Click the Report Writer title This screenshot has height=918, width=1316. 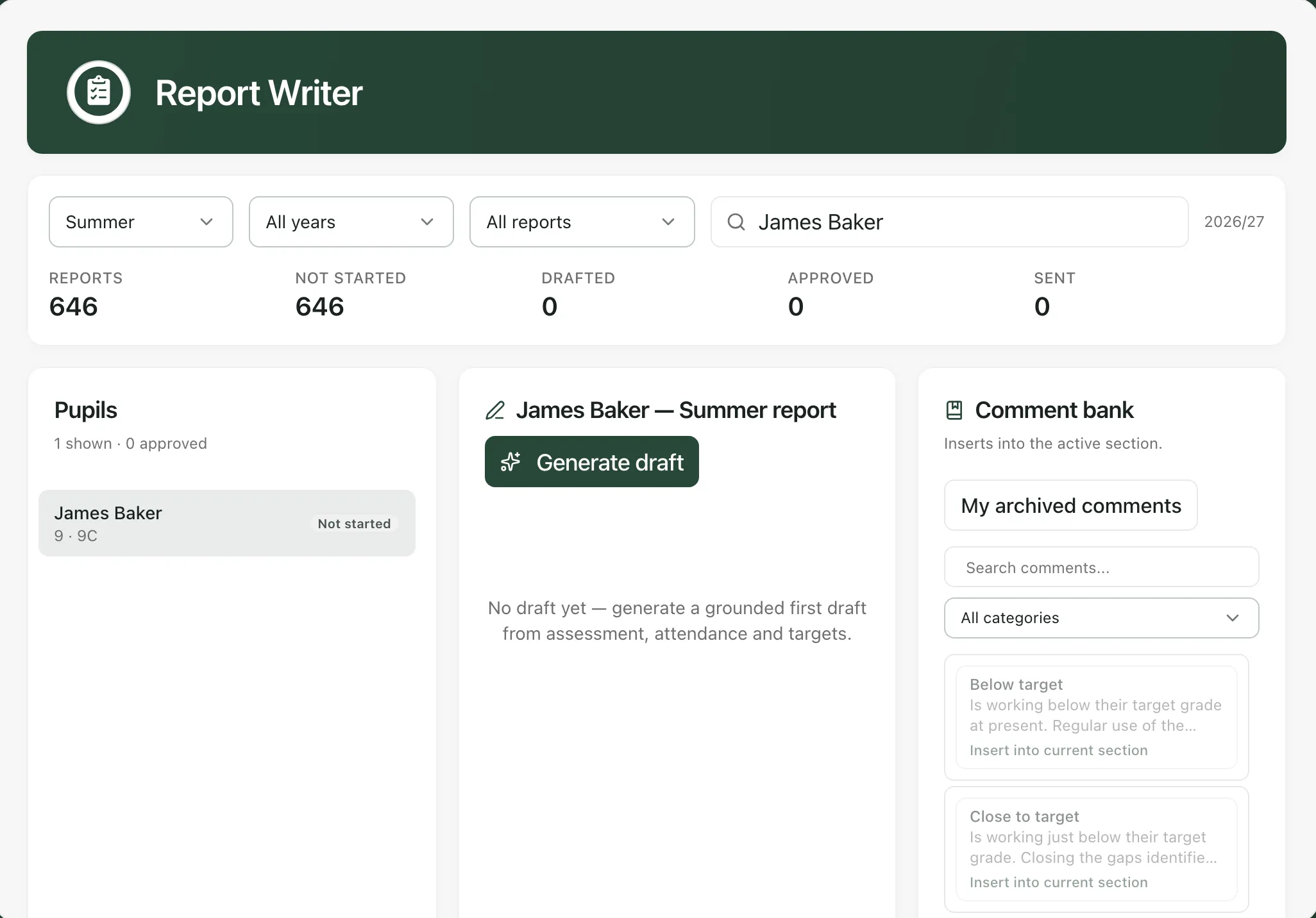(259, 93)
